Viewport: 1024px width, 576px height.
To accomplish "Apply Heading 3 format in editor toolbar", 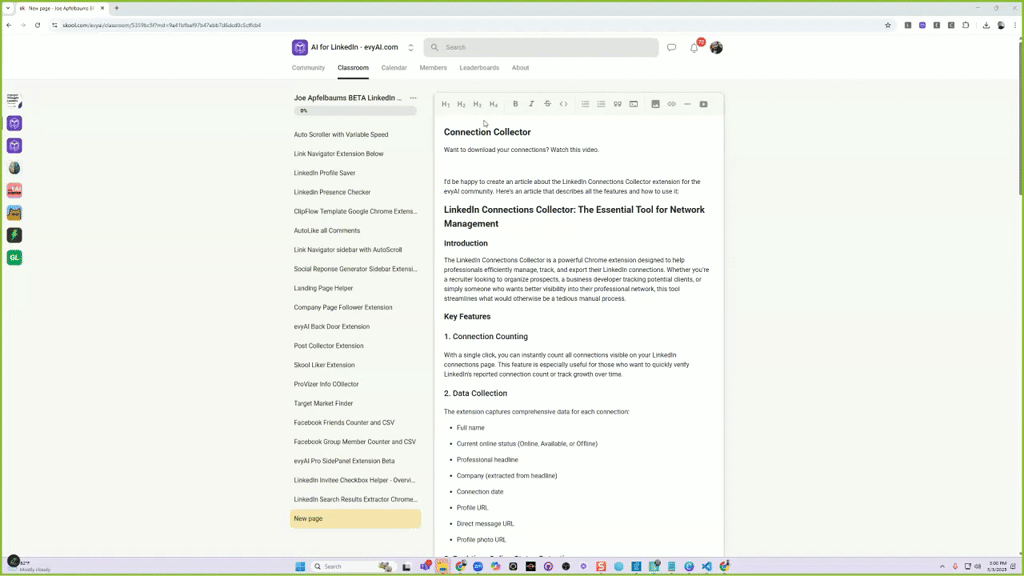I will point(477,104).
